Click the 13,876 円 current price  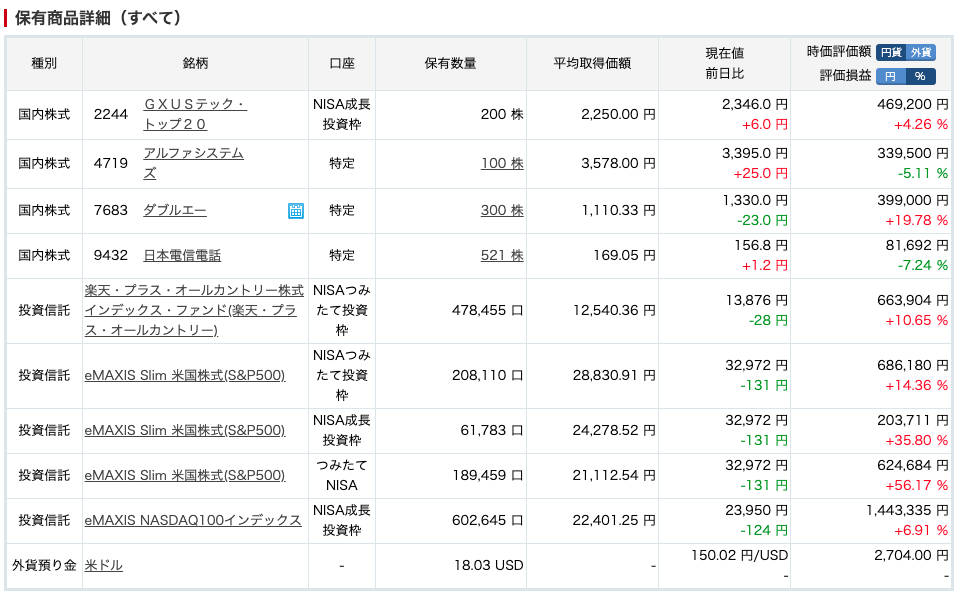(x=756, y=300)
